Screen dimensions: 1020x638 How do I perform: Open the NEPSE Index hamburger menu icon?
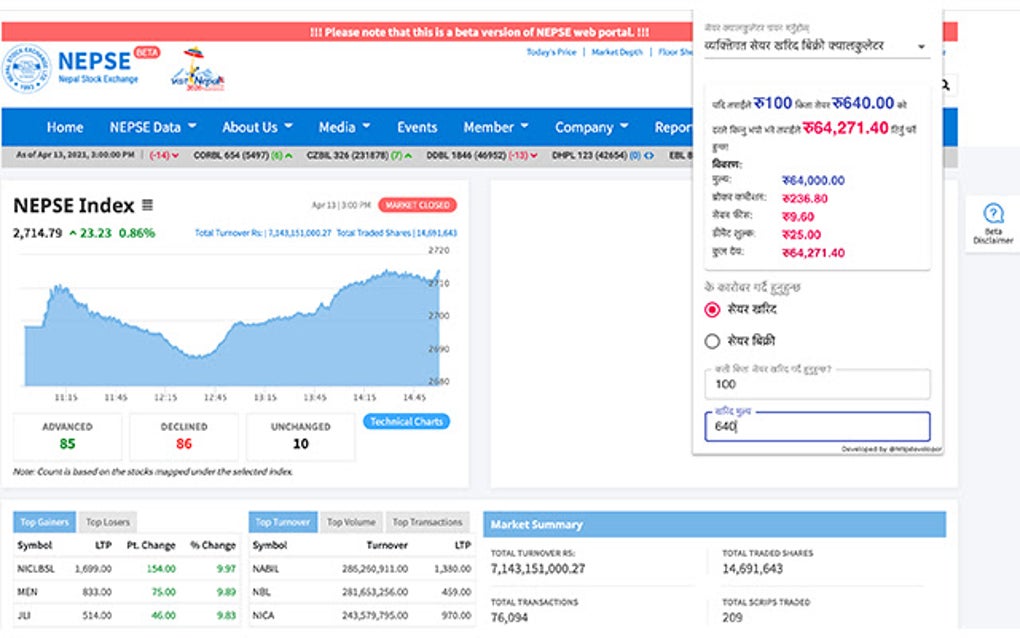pos(148,205)
